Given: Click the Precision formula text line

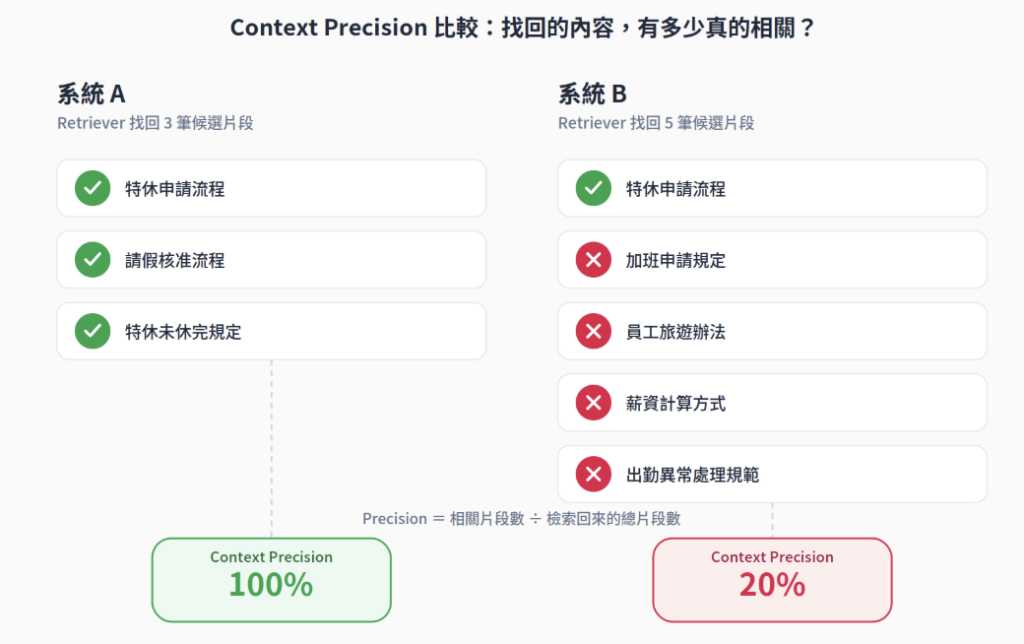Looking at the screenshot, I should (522, 519).
